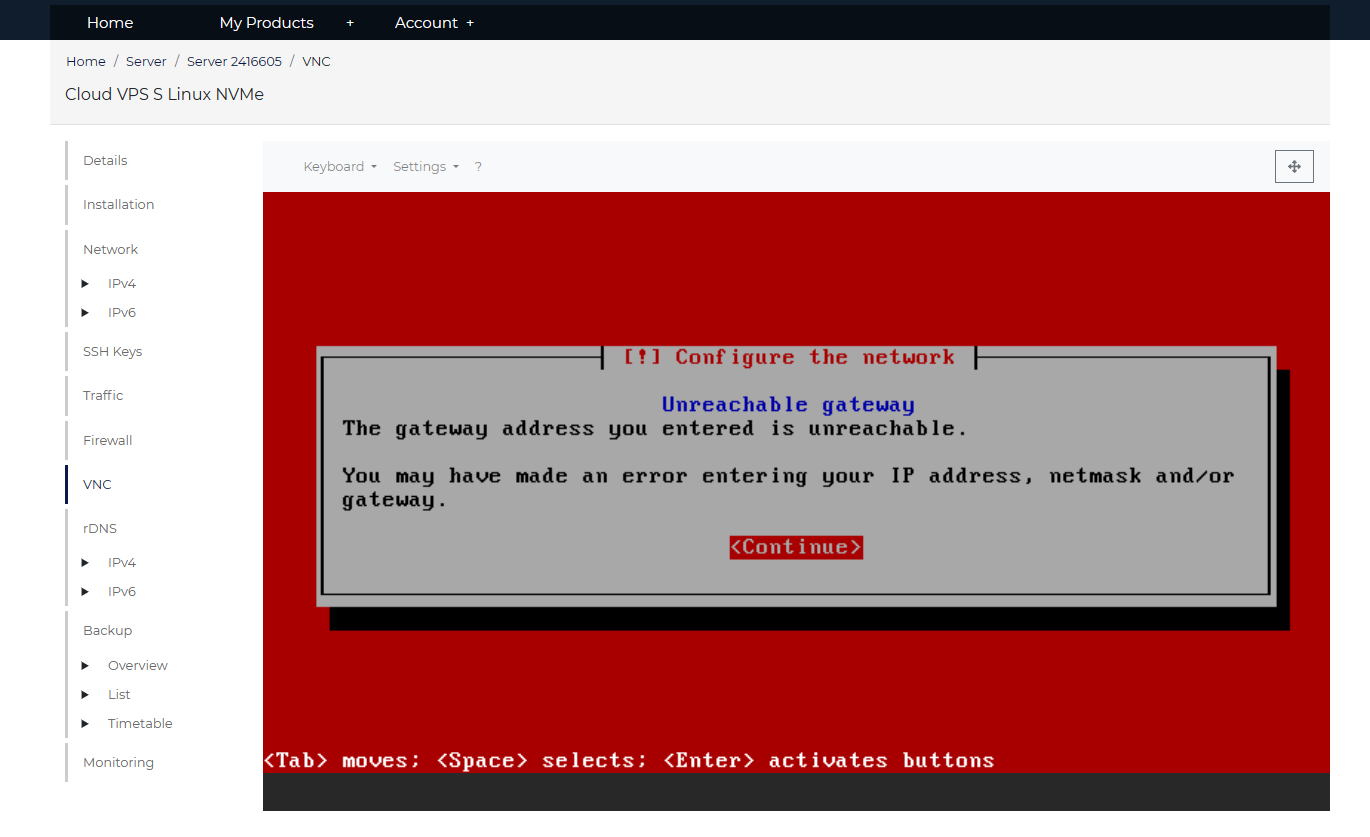
Task: Click the 'Cloud VPS S Linux NVMe' heading
Action: tap(164, 95)
